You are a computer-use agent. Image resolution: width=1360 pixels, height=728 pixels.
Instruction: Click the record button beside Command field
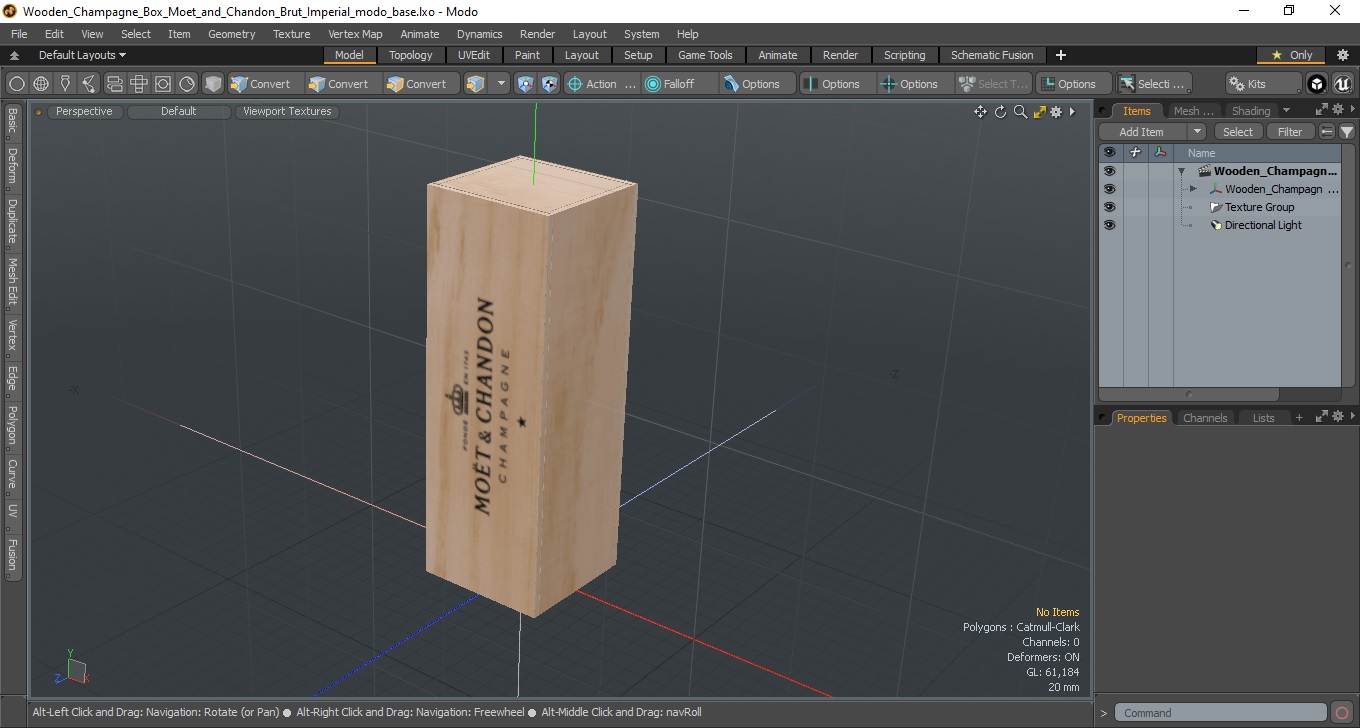point(1342,713)
